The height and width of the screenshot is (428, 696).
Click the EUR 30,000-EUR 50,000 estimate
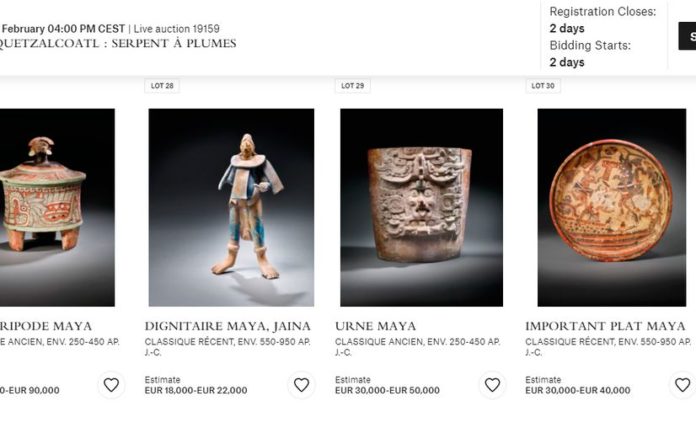coord(387,390)
